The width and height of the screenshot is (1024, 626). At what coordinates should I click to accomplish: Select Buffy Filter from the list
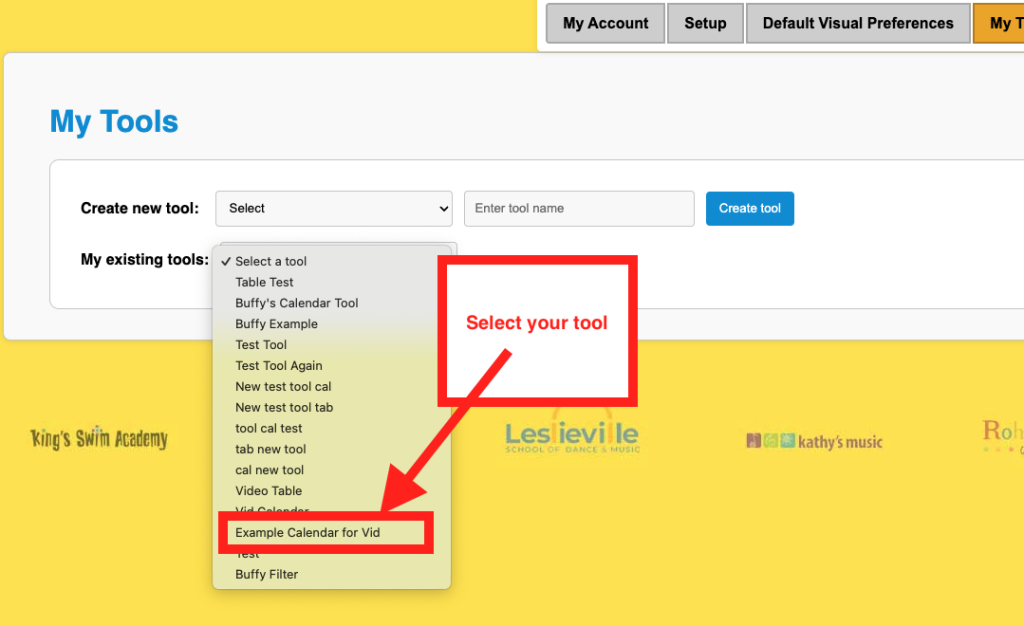(267, 575)
